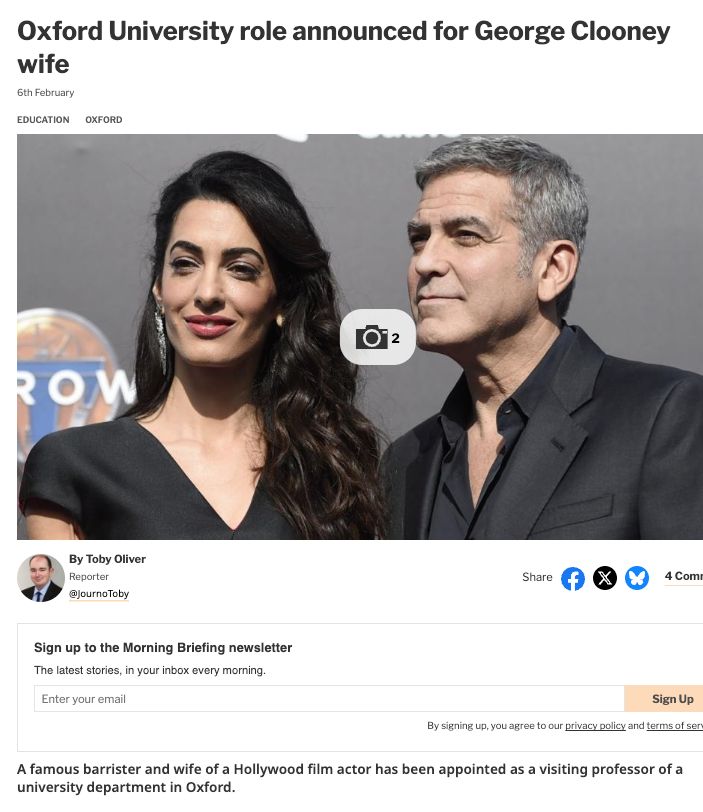Open the privacy policy link
Viewport: 703px width, 812px height.
pyautogui.click(x=595, y=726)
